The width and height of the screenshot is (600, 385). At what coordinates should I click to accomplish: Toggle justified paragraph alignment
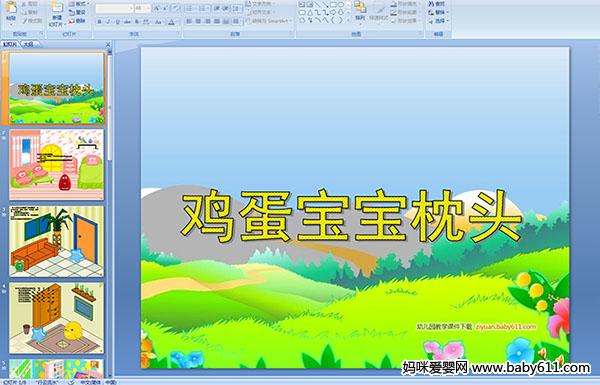217,21
